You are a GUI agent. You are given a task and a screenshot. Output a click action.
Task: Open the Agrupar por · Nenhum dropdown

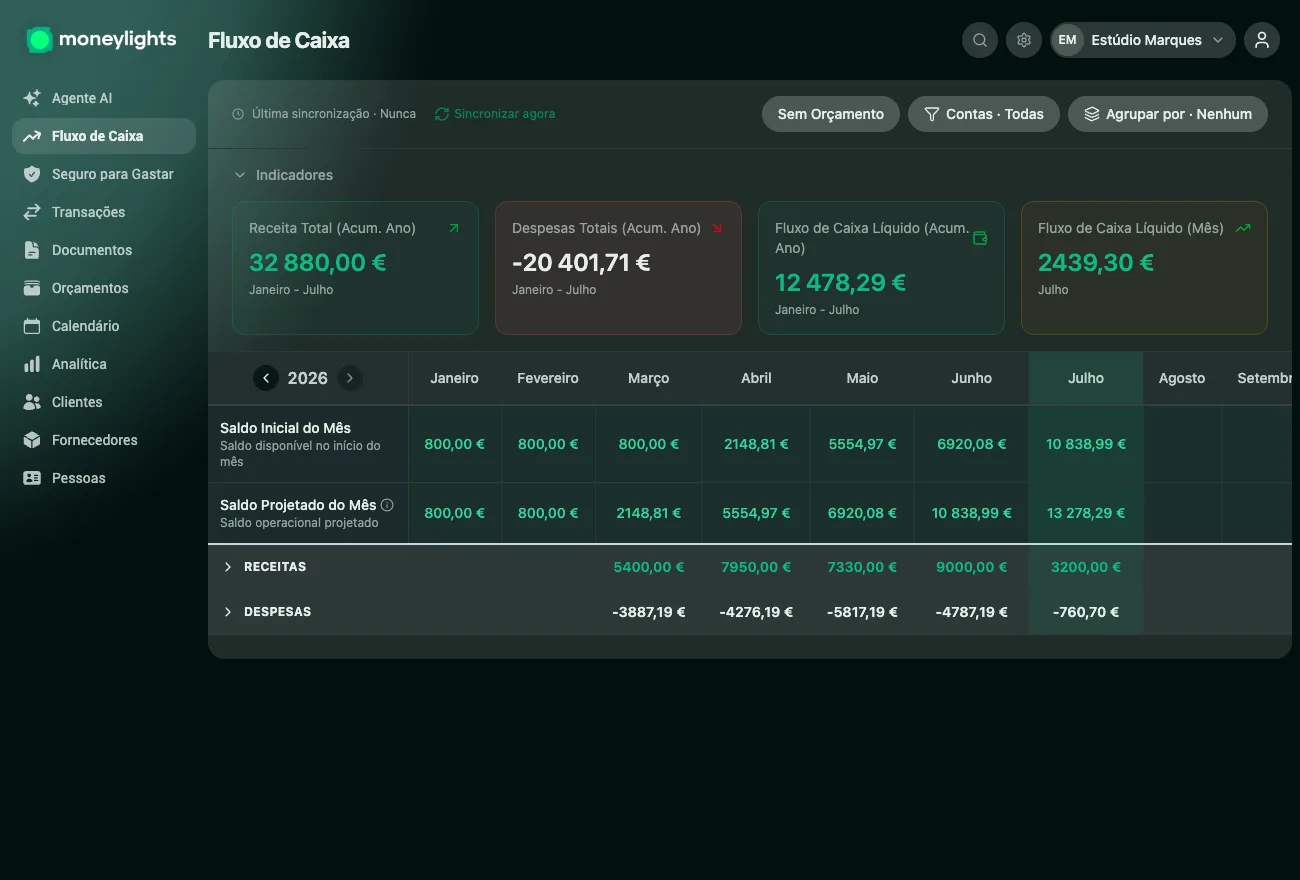point(1168,114)
